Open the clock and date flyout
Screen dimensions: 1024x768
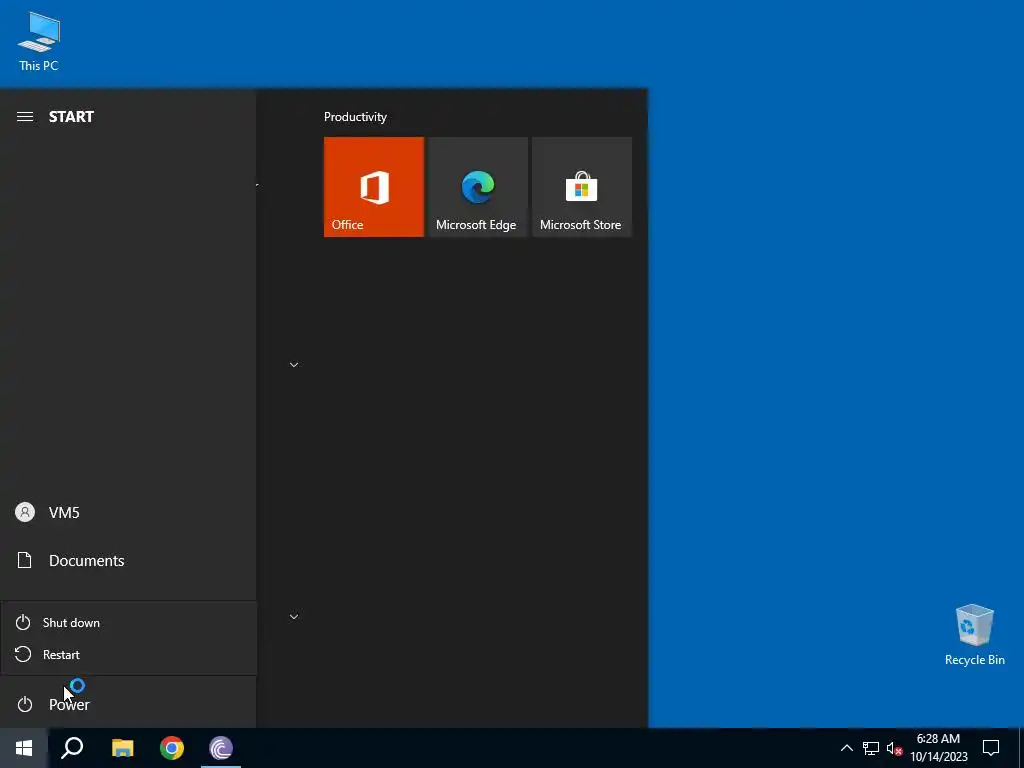coord(938,748)
